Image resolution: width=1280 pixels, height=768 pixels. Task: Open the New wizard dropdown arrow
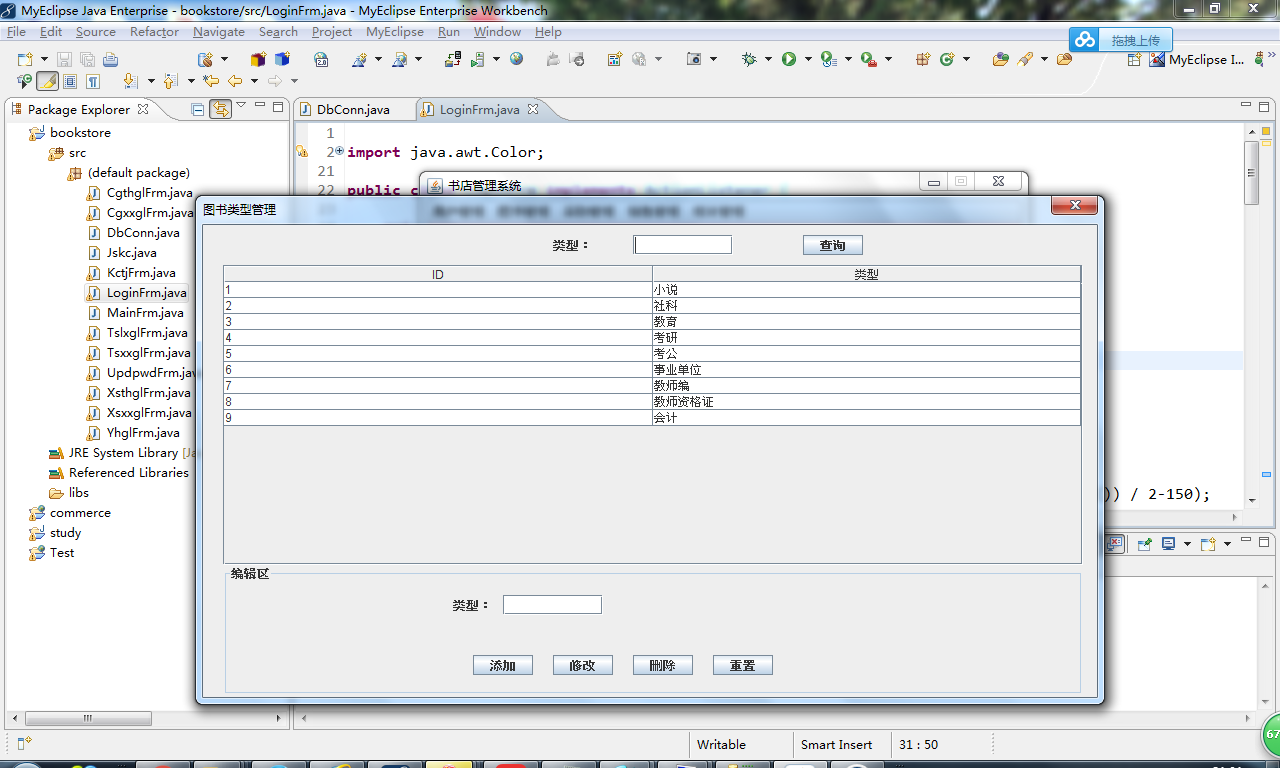click(x=44, y=60)
